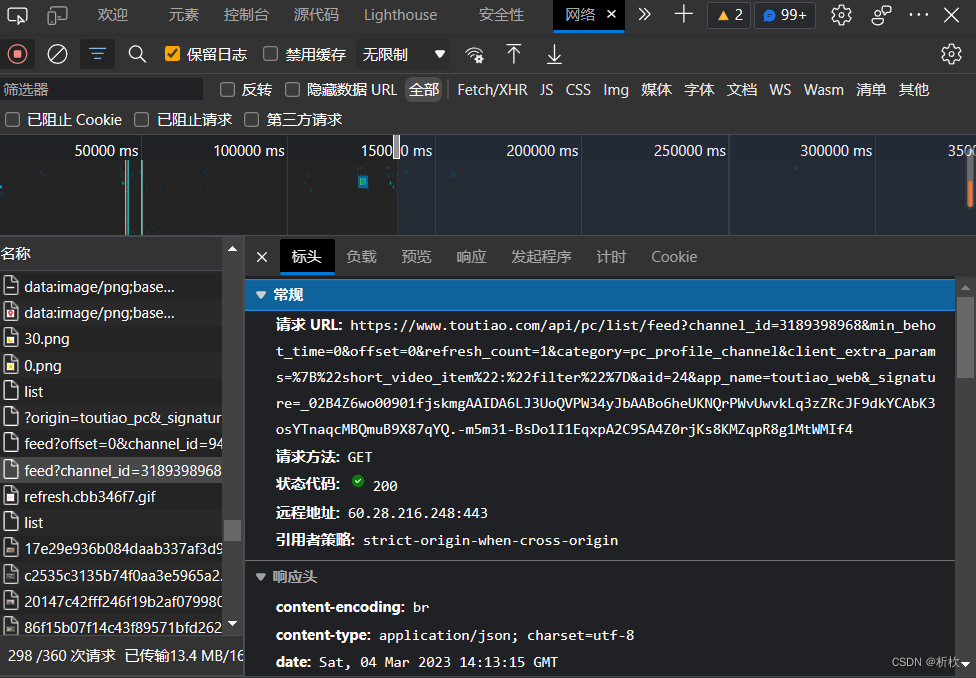
Task: Export HAR file download arrow
Action: 554,55
